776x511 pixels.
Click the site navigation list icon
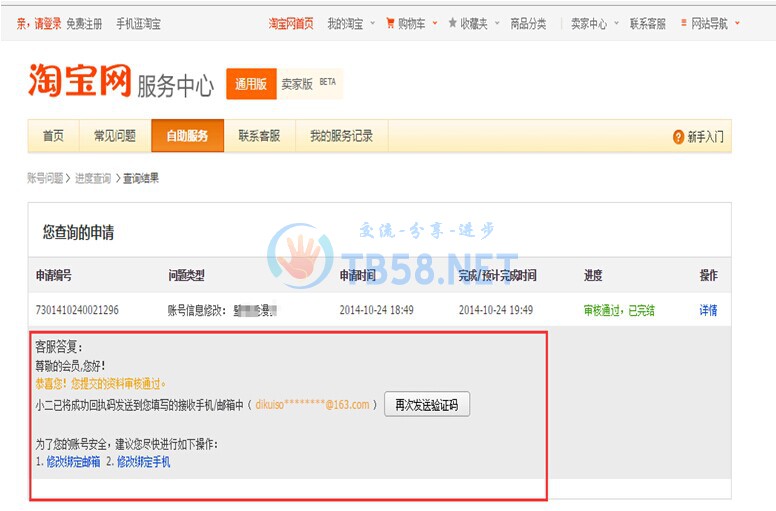click(683, 23)
